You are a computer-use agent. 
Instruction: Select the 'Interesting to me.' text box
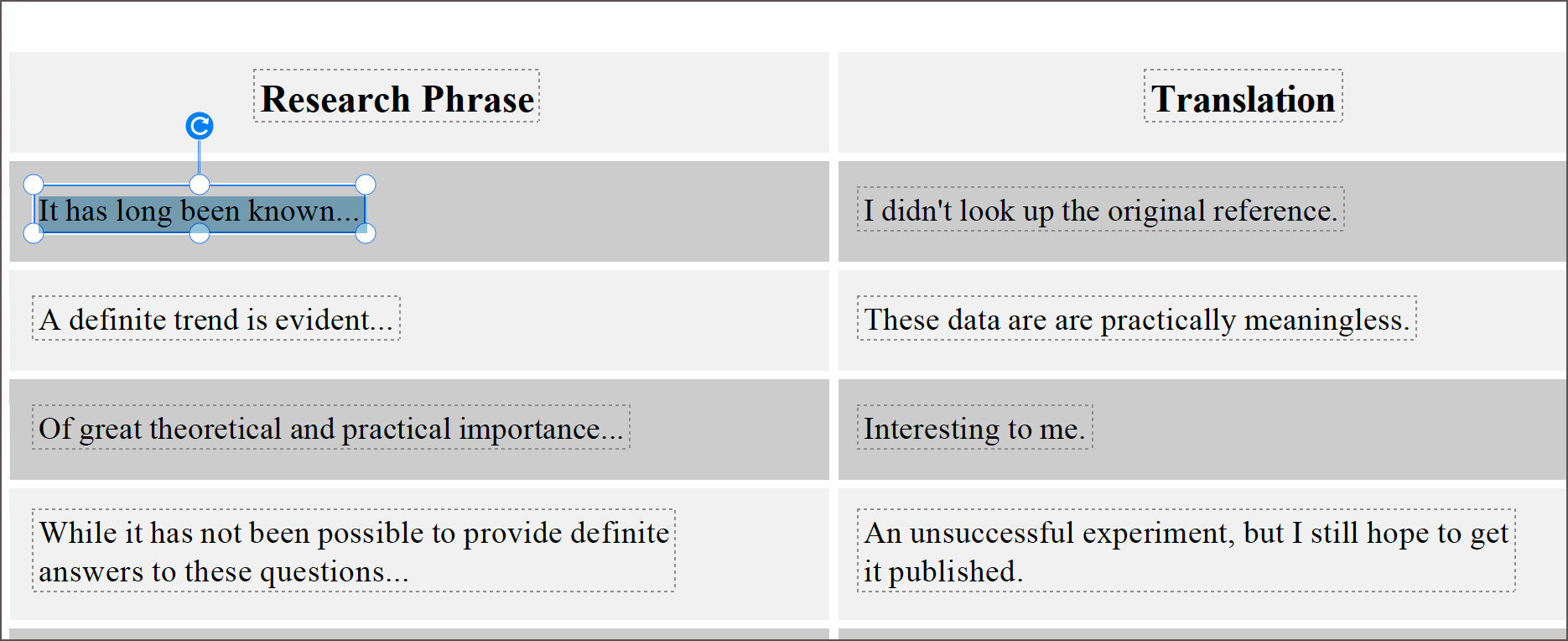pos(974,429)
